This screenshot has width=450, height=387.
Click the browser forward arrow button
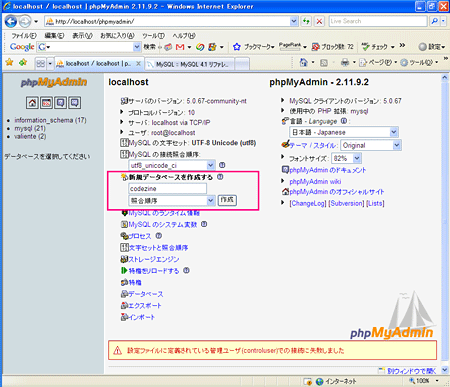25,22
